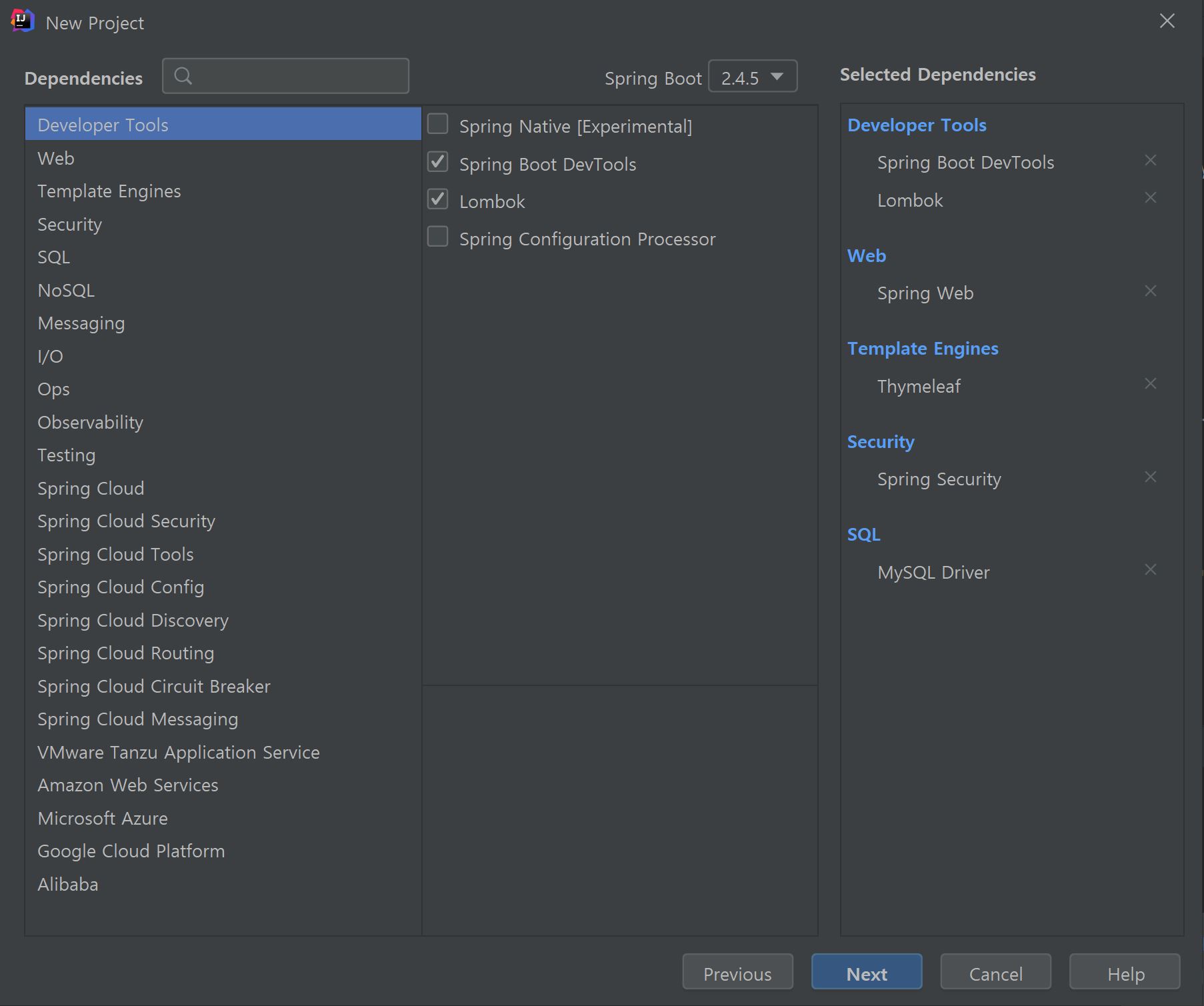The width and height of the screenshot is (1204, 1006).
Task: Remove MySQL Driver from selected dependencies
Action: 1150,569
